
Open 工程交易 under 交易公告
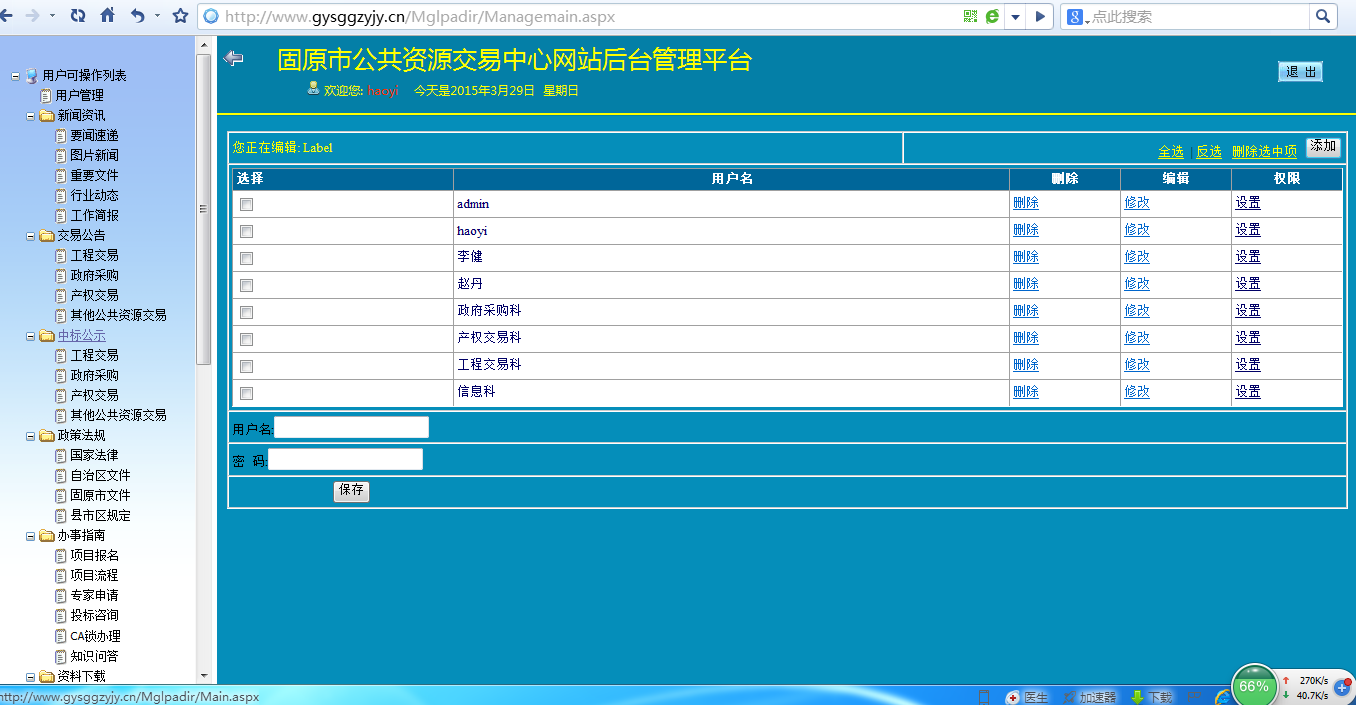click(x=94, y=255)
